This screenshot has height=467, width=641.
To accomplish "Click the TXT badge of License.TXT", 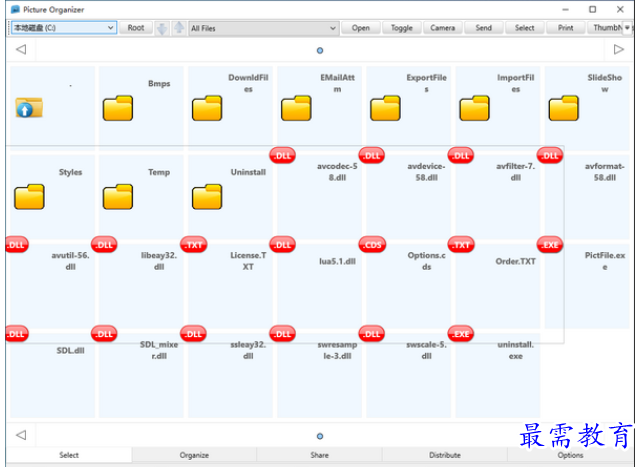I will (193, 245).
